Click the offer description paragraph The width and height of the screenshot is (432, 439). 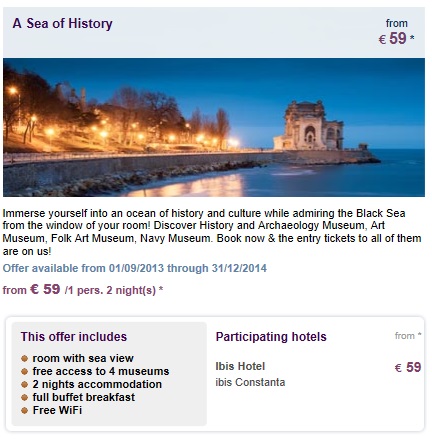pyautogui.click(x=212, y=232)
